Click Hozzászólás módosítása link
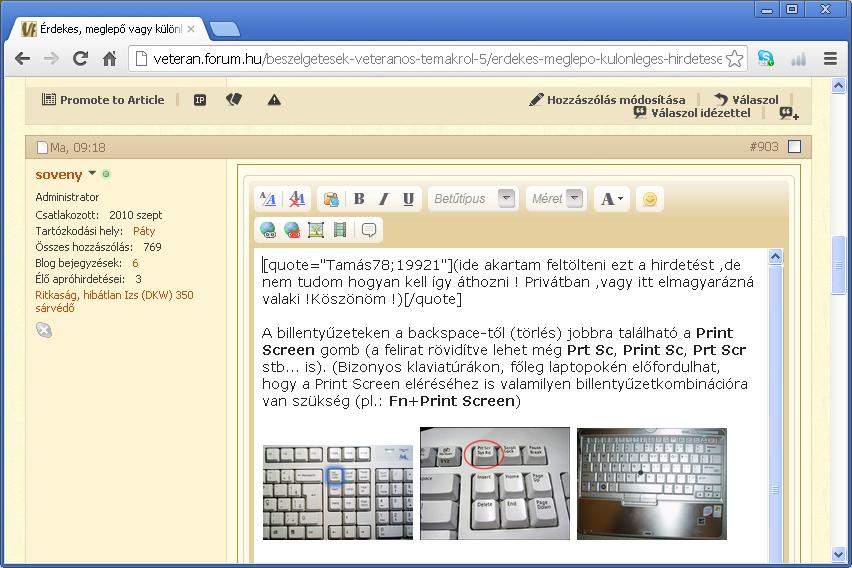 pos(608,100)
